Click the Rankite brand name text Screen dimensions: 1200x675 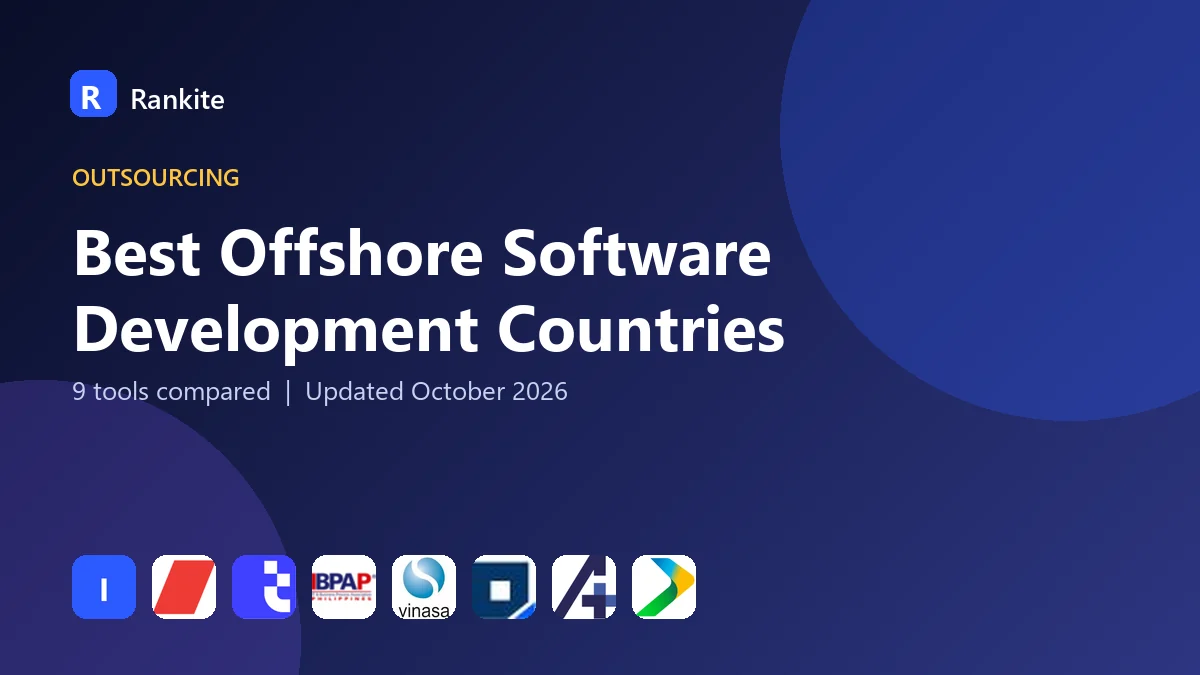pyautogui.click(x=177, y=99)
